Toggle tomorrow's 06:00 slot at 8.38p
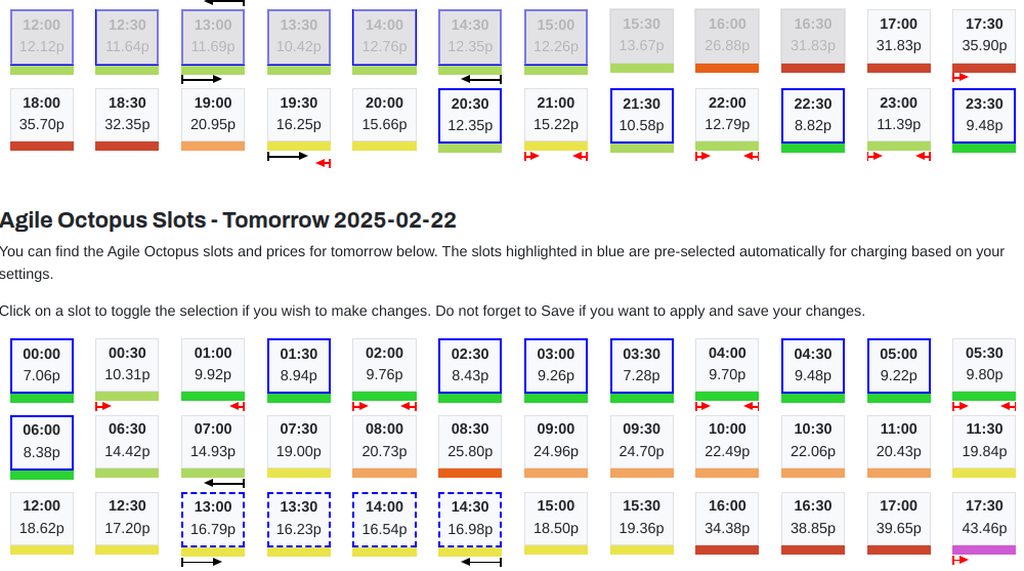1024x571 pixels. point(41,441)
